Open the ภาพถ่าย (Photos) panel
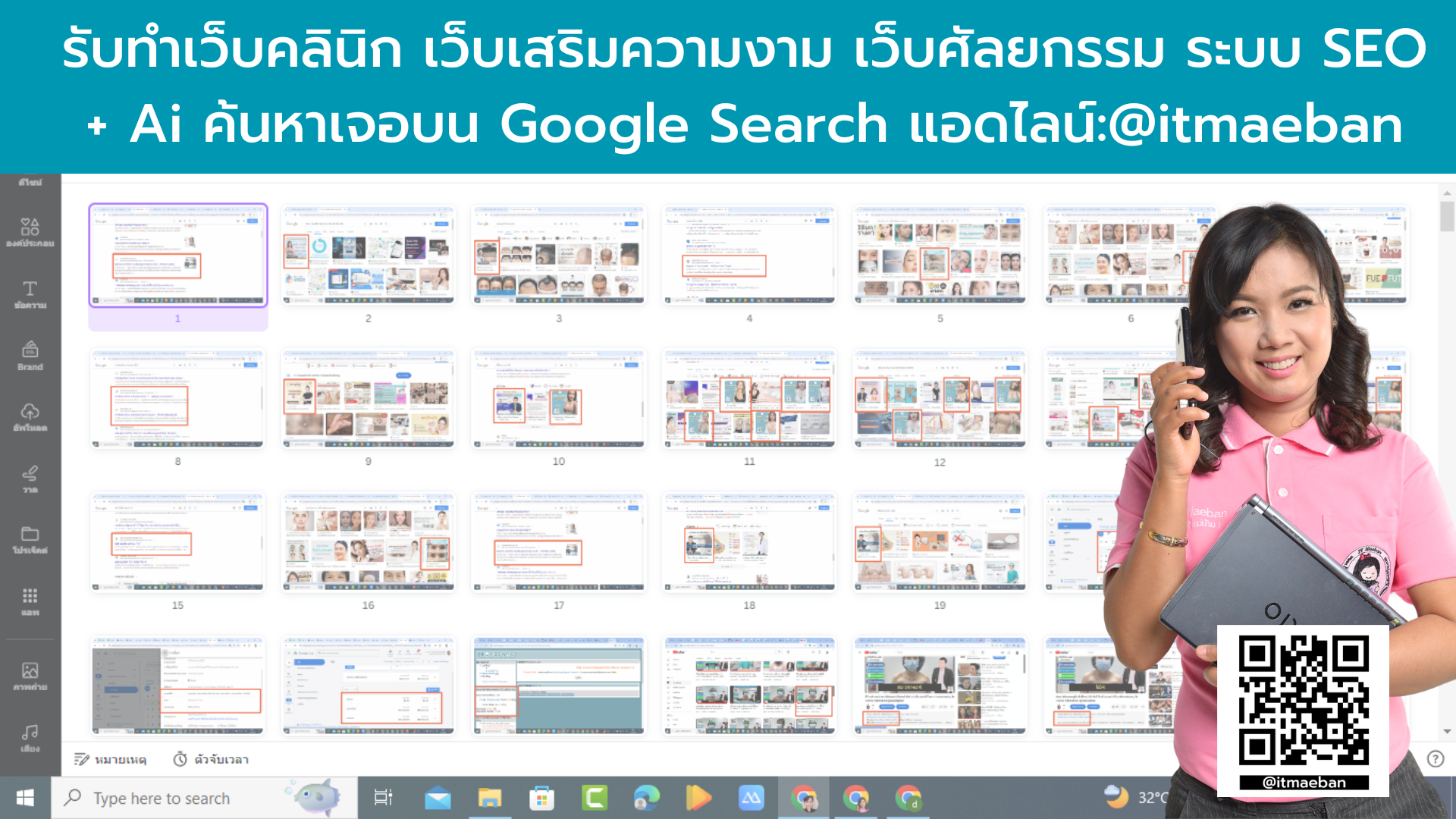Image resolution: width=1456 pixels, height=819 pixels. tap(29, 675)
